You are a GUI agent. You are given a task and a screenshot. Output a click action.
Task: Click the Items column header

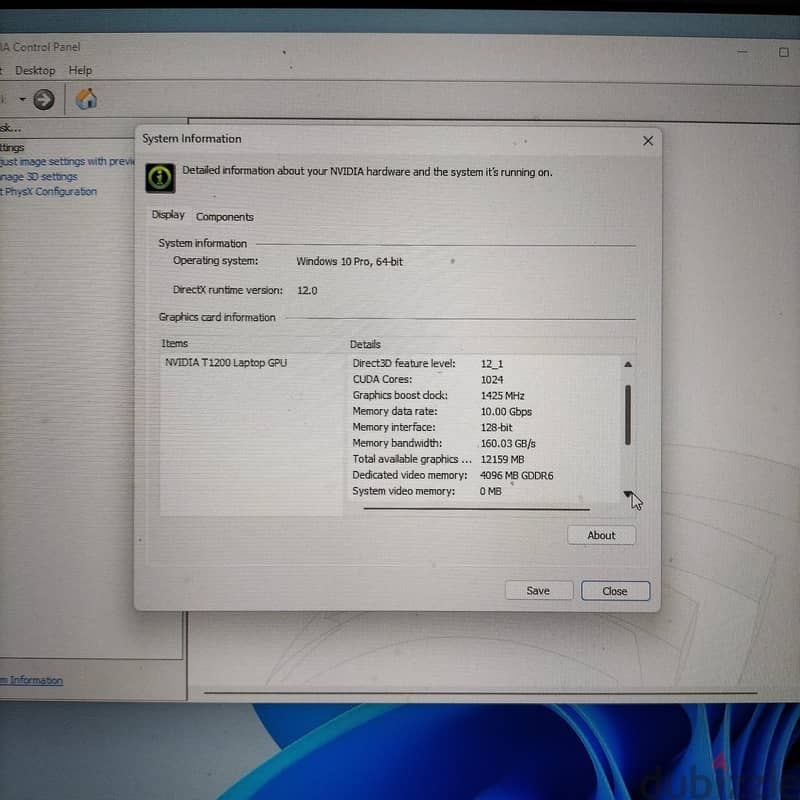click(174, 343)
